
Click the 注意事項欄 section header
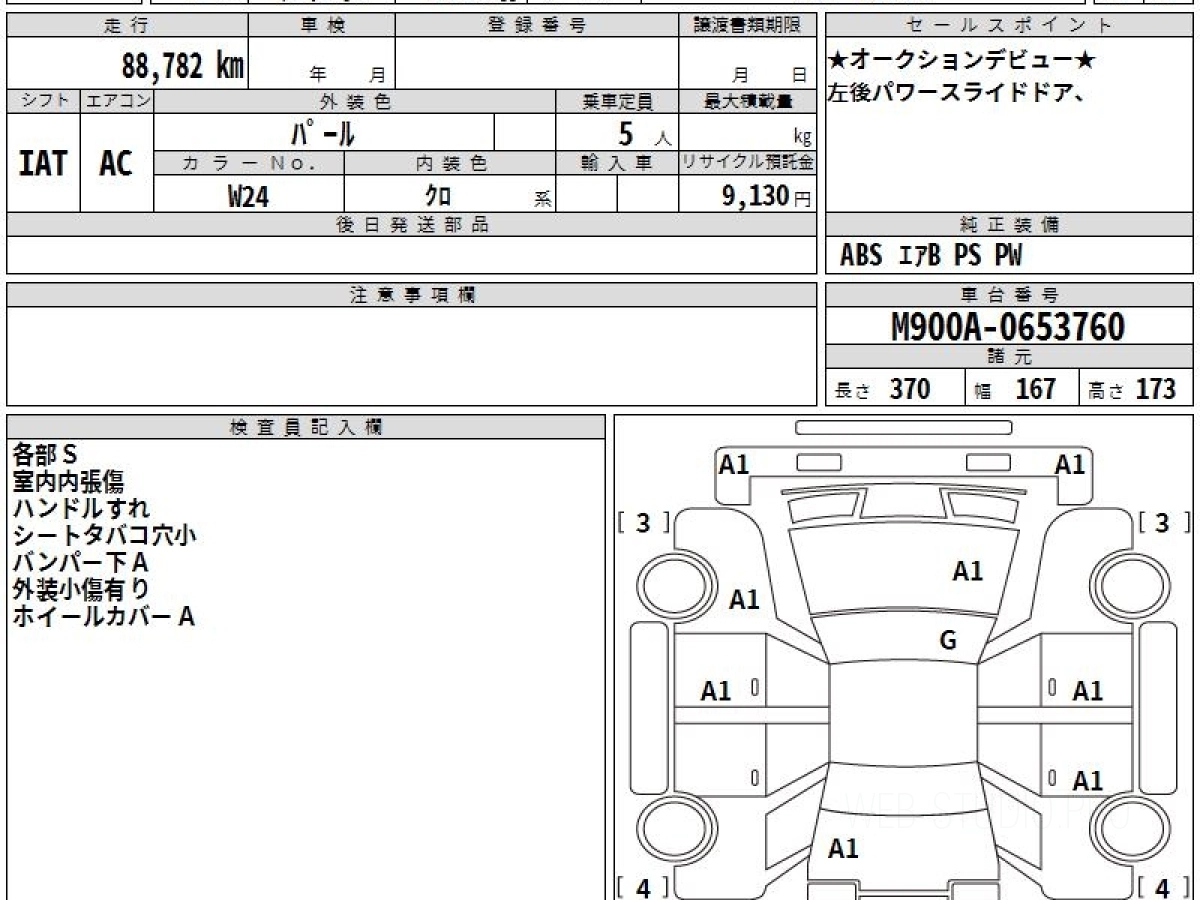pos(412,294)
